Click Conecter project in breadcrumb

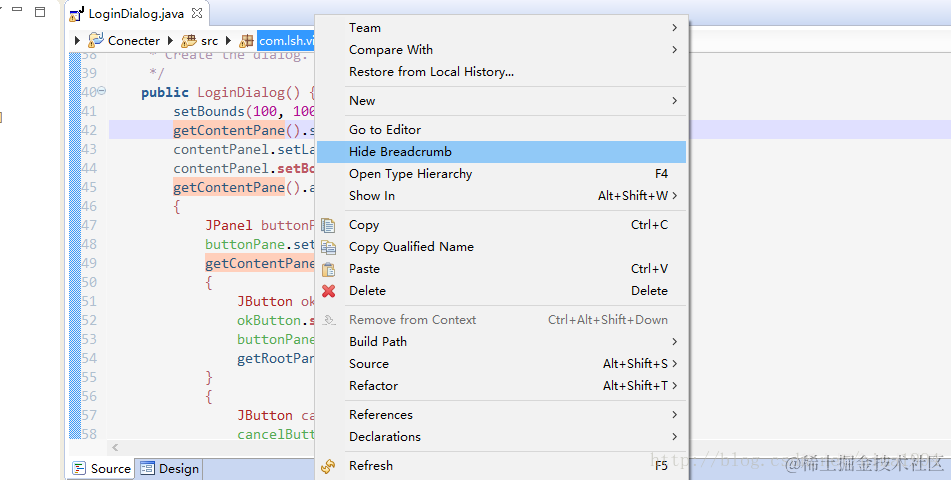[133, 41]
